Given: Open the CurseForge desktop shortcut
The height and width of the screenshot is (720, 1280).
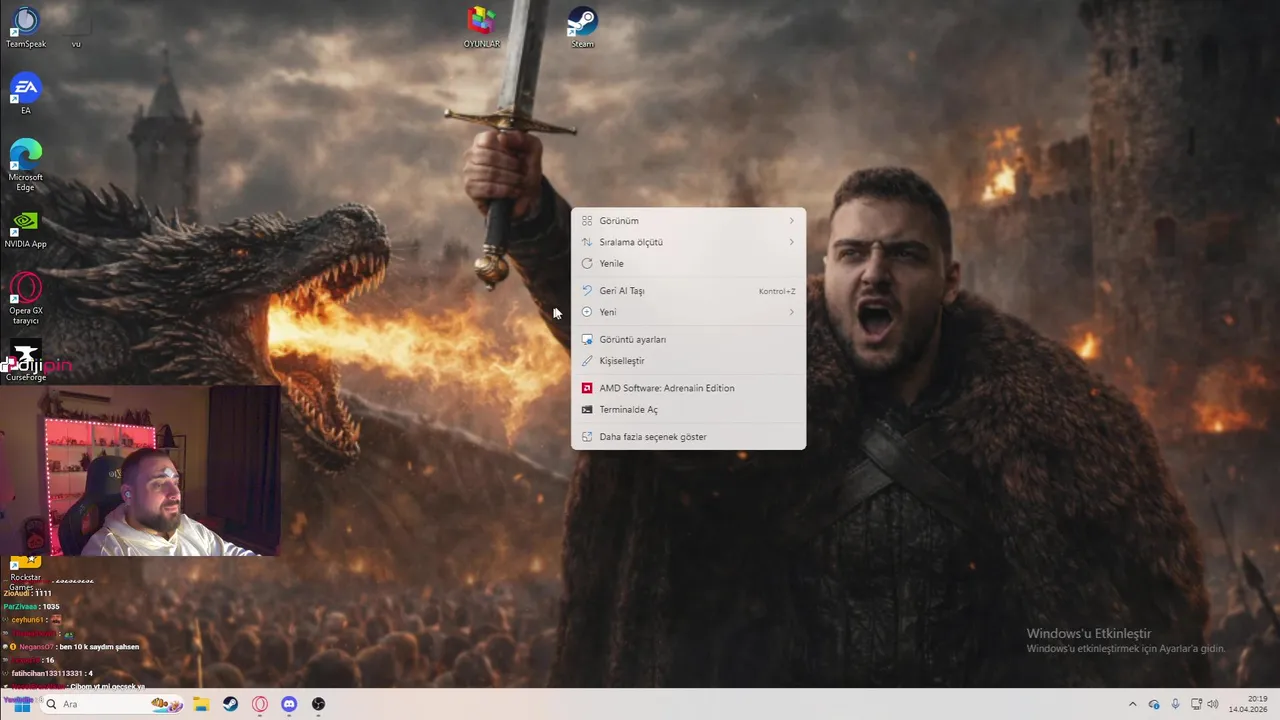Looking at the screenshot, I should coord(26,362).
